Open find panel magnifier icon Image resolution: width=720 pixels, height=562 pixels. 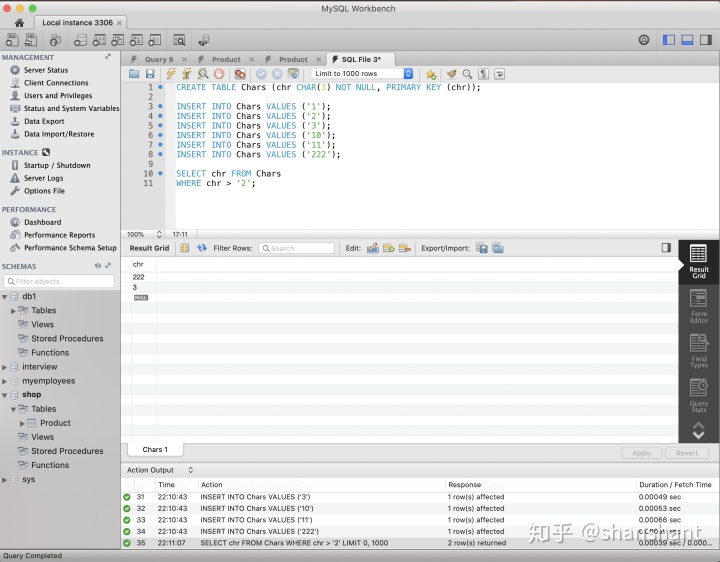point(467,73)
